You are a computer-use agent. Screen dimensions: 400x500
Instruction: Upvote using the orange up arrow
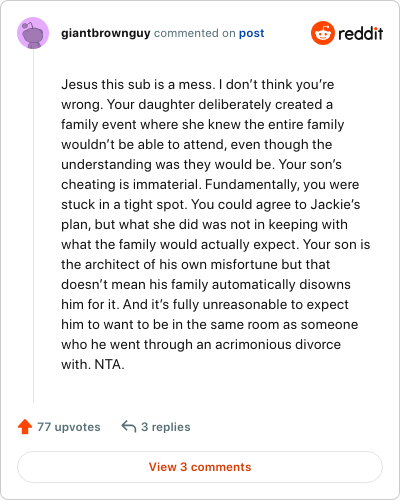pyautogui.click(x=25, y=427)
